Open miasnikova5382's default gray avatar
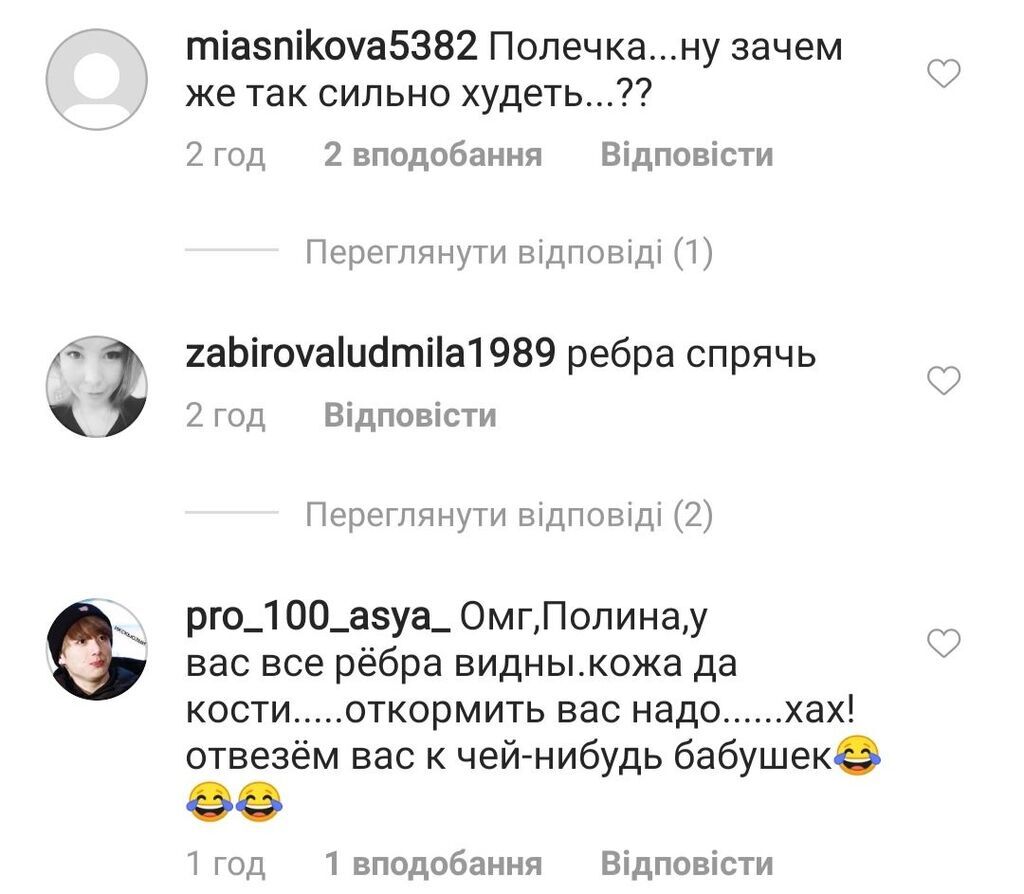The height and width of the screenshot is (894, 1024). tap(97, 79)
